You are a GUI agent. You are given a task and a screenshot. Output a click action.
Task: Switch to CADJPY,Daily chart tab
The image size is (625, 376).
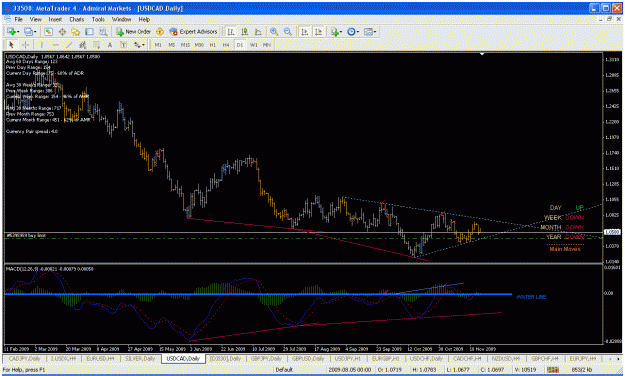[24, 359]
